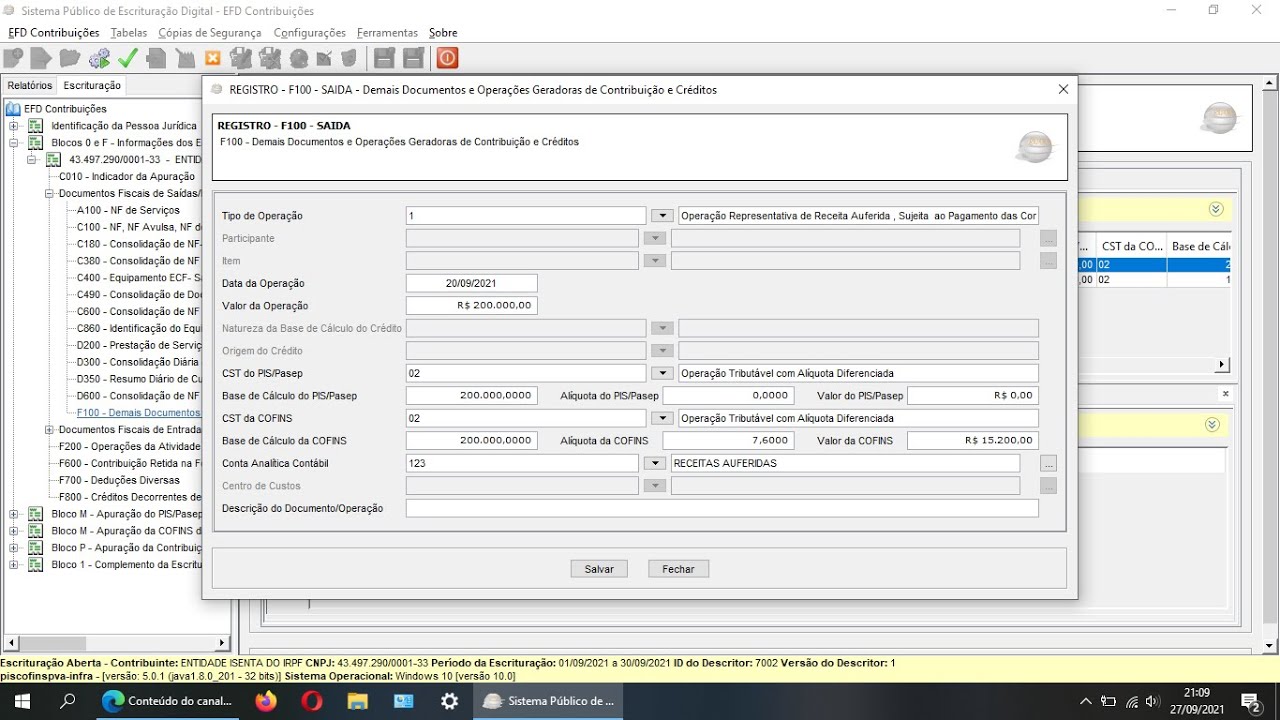Select D350 - Resumo Diário tree item
The height and width of the screenshot is (720, 1280).
(x=139, y=379)
